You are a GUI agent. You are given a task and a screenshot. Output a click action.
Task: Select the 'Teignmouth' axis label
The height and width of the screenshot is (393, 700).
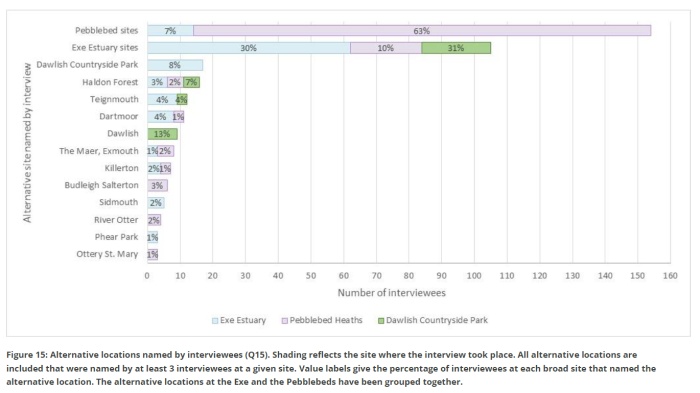pos(114,99)
